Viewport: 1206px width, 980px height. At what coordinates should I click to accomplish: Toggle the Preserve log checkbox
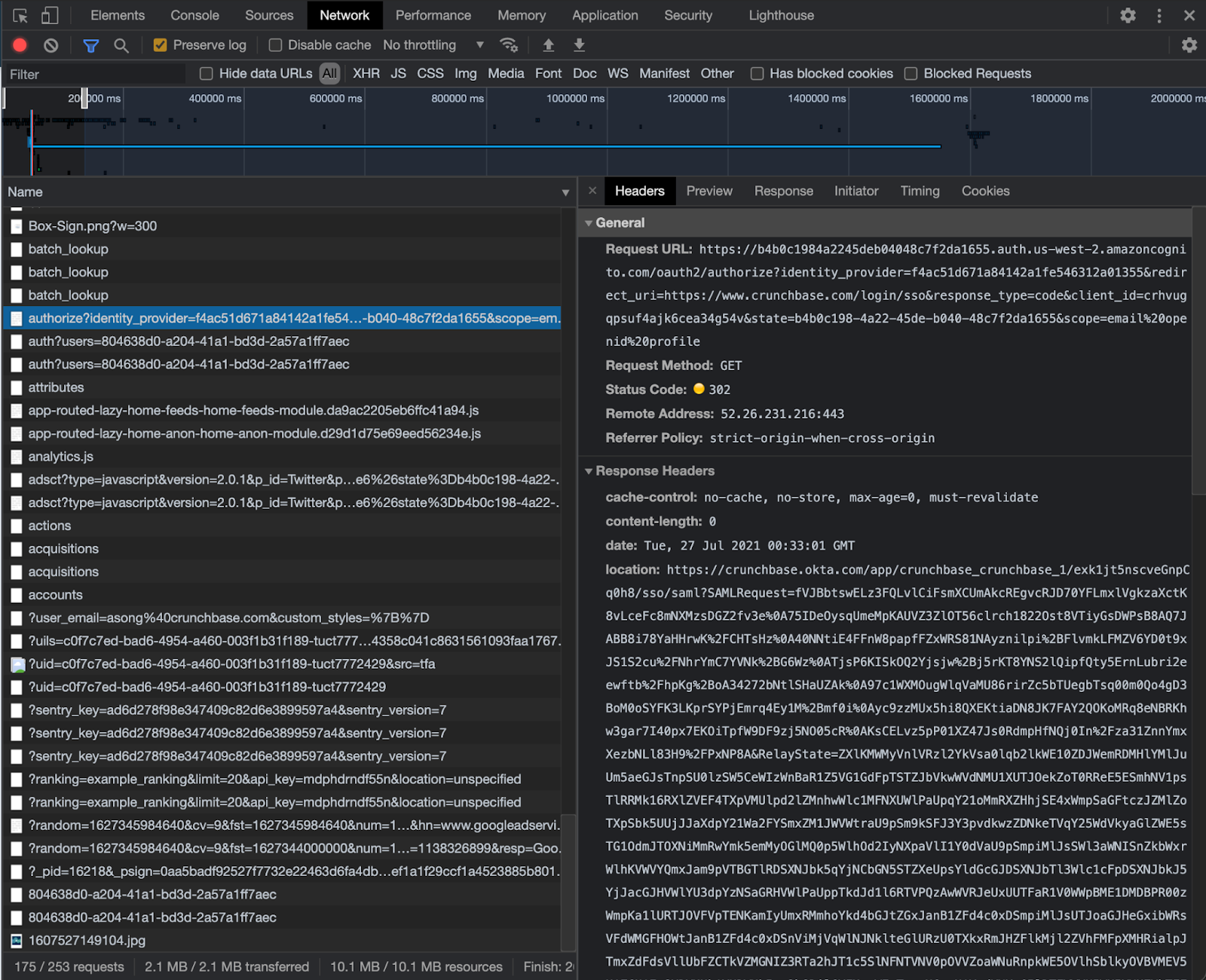[160, 45]
